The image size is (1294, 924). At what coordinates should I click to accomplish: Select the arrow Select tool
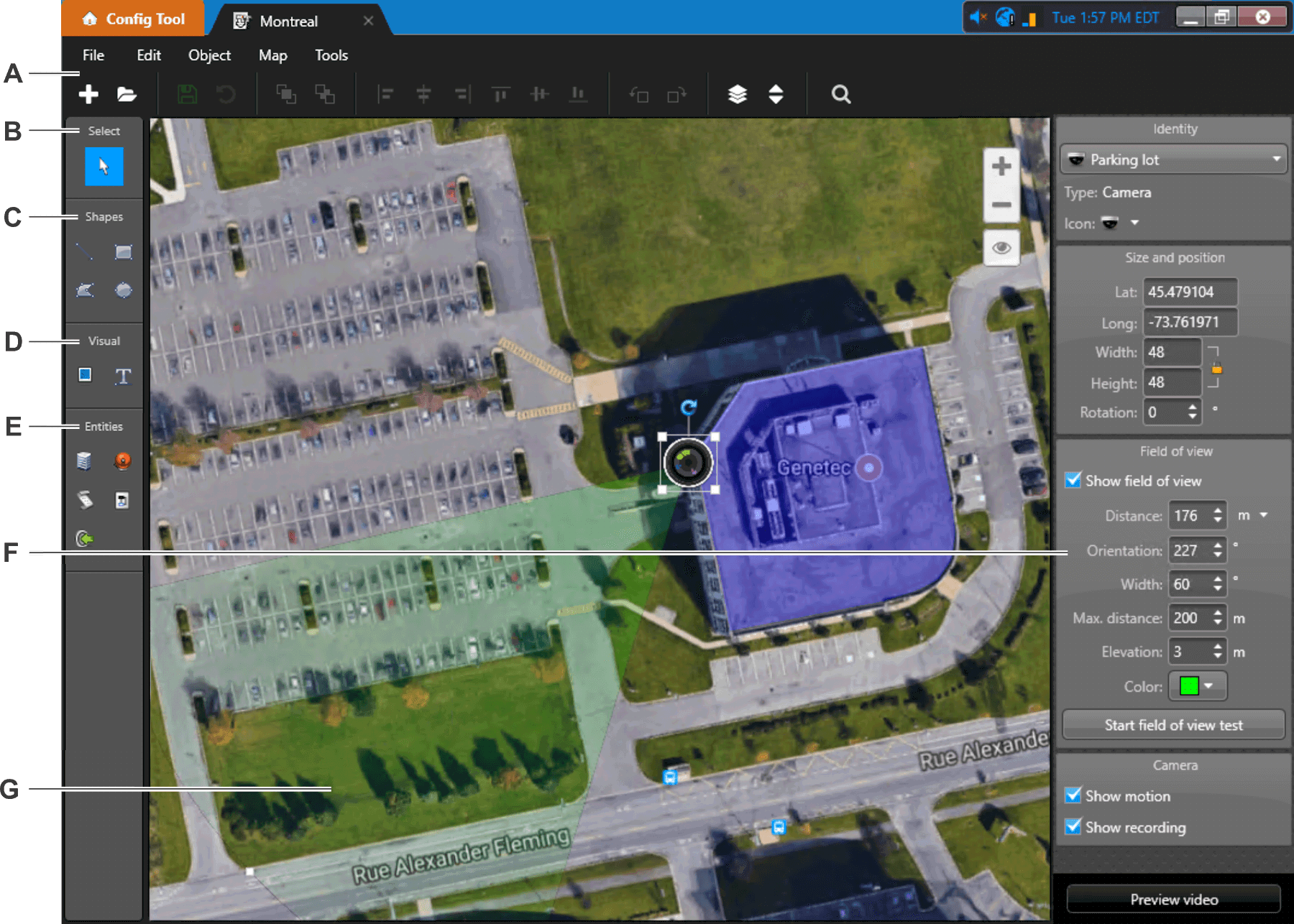click(x=104, y=167)
